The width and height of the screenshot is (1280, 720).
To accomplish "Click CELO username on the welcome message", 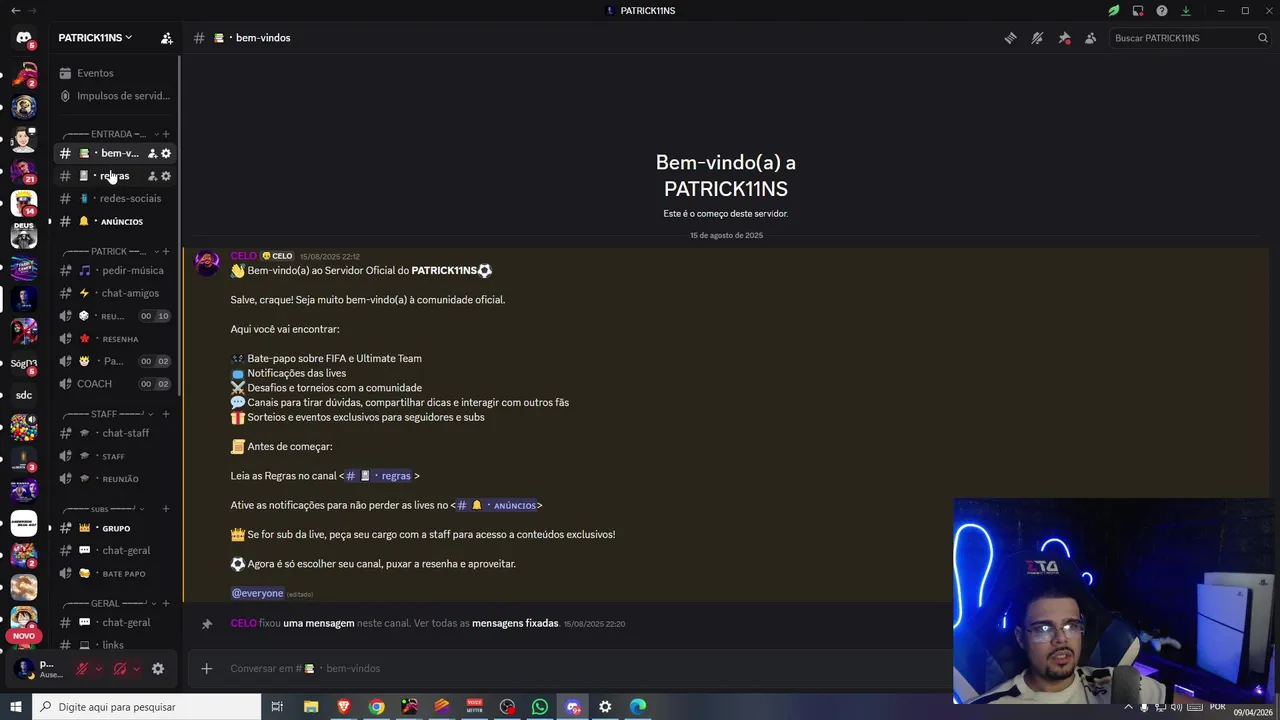I will click(x=244, y=256).
